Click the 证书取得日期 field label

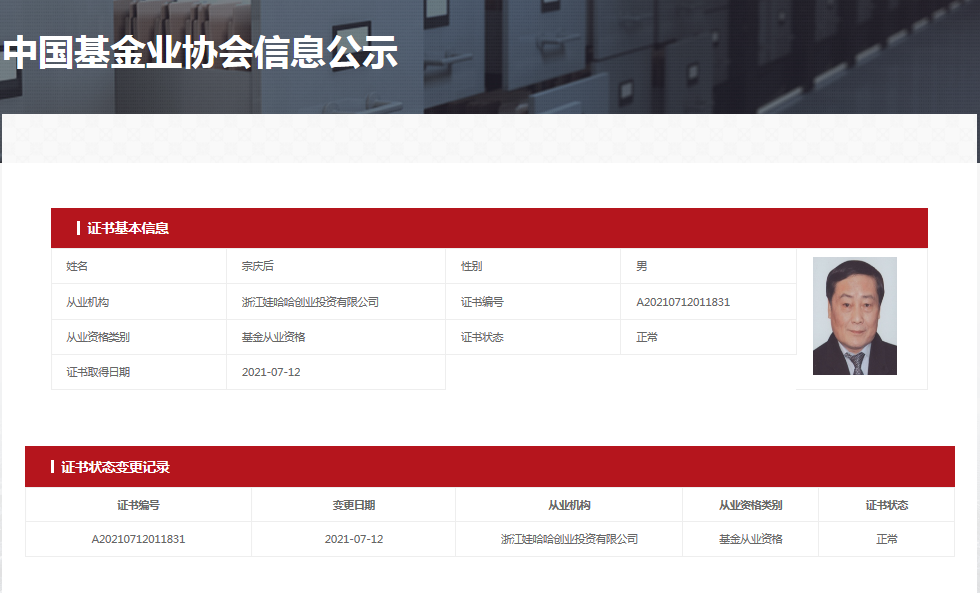coord(97,372)
